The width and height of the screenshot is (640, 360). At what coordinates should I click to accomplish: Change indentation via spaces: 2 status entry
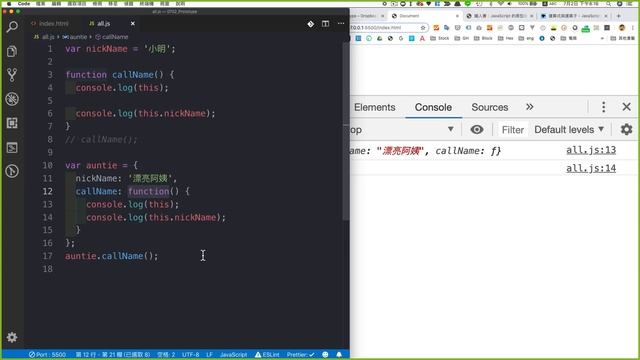pos(166,354)
